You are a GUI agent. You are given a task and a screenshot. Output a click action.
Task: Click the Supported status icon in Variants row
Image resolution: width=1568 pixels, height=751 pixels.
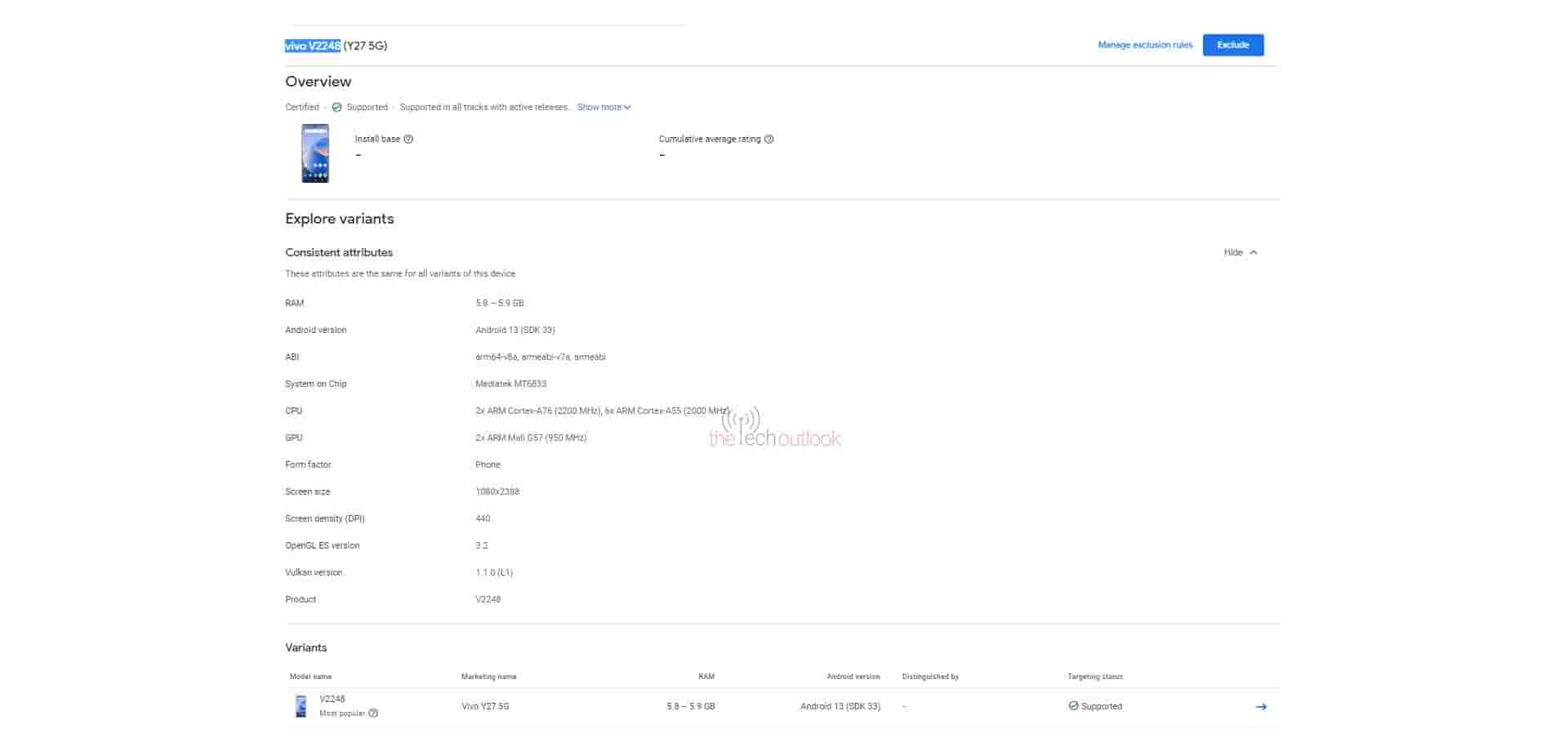point(1073,706)
